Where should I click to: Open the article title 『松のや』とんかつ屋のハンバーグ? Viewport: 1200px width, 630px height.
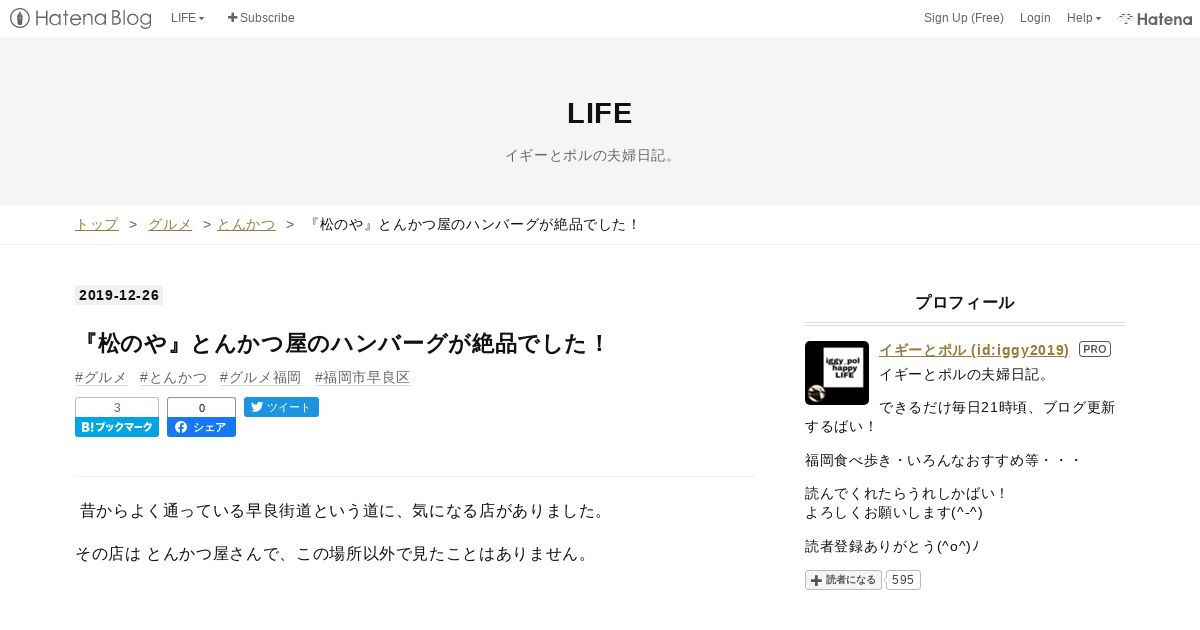click(x=342, y=343)
